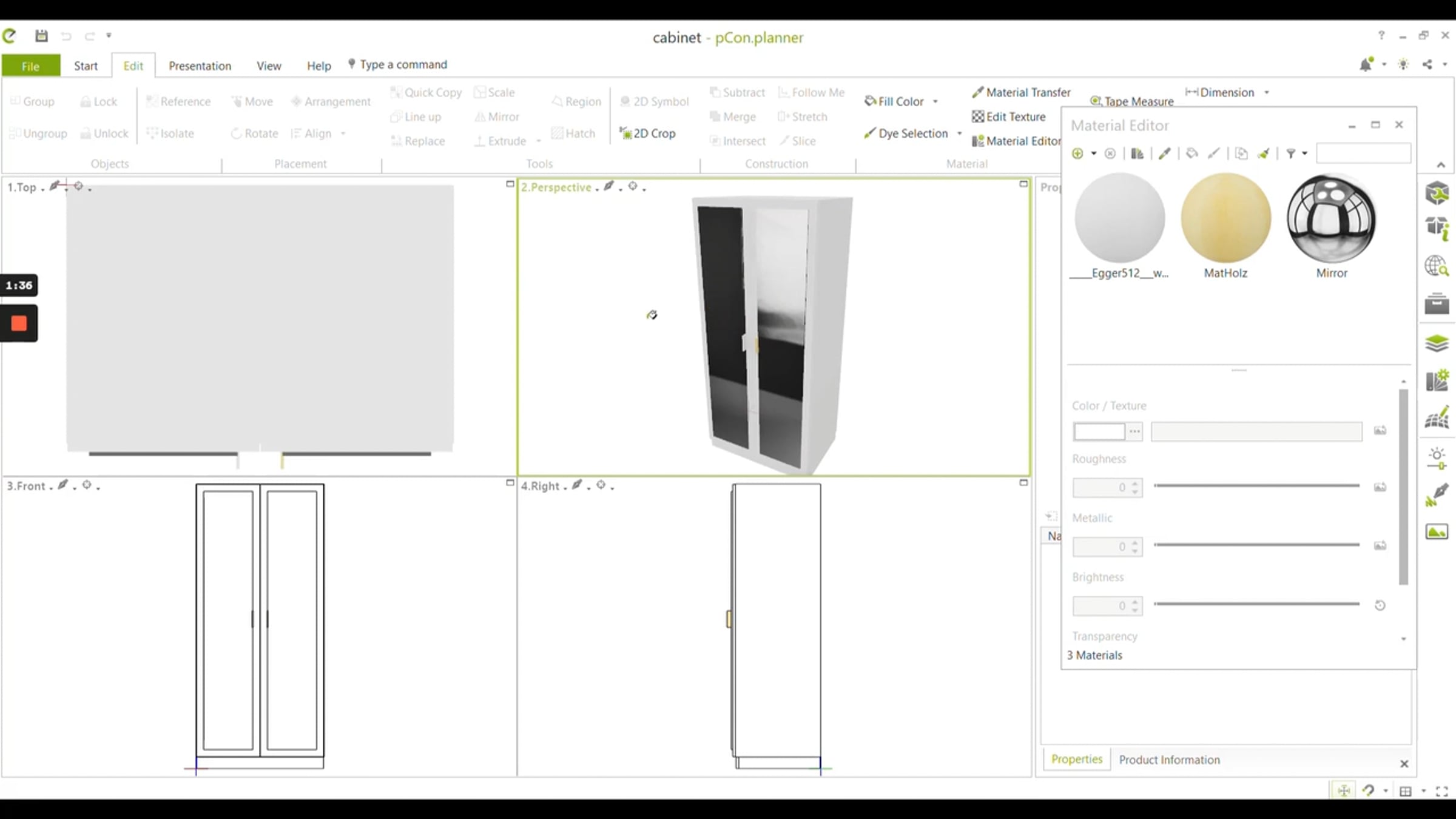Click the Type a command box

tap(403, 64)
